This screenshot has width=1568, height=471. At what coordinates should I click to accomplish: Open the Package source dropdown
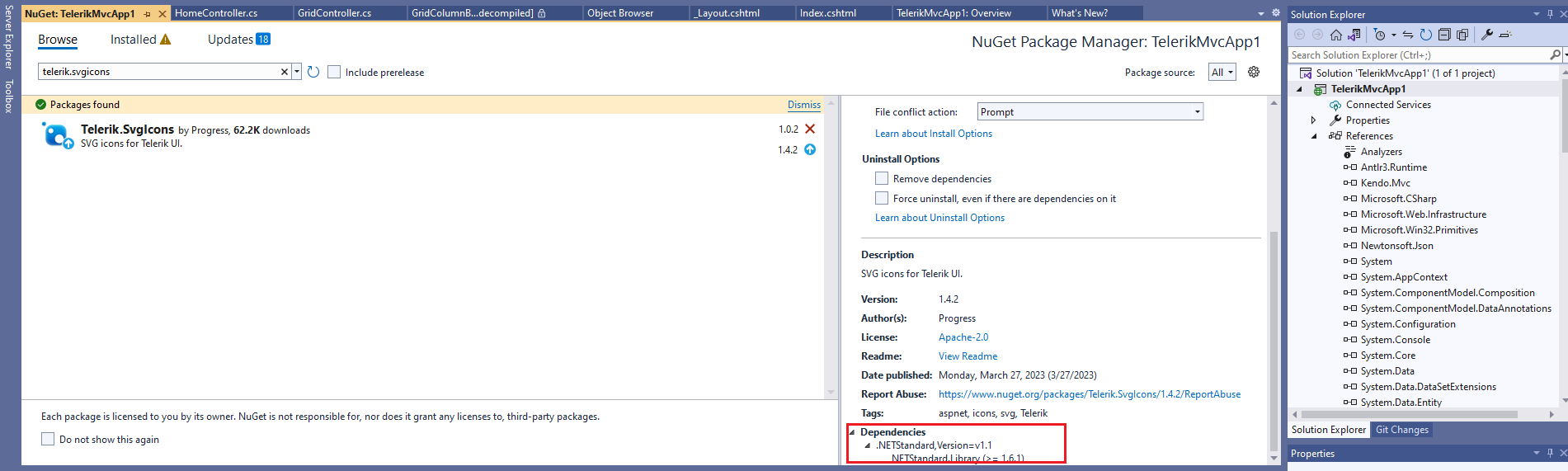(1222, 72)
